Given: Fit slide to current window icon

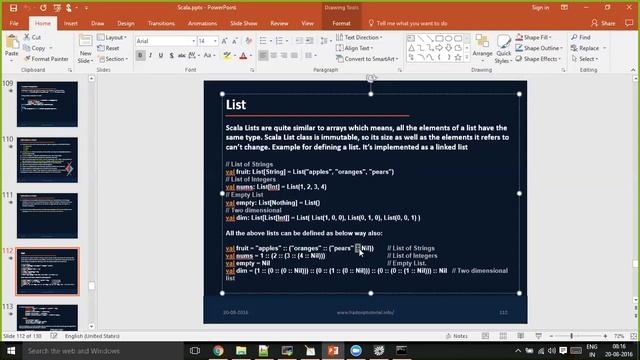Looking at the screenshot, I should [x=633, y=336].
